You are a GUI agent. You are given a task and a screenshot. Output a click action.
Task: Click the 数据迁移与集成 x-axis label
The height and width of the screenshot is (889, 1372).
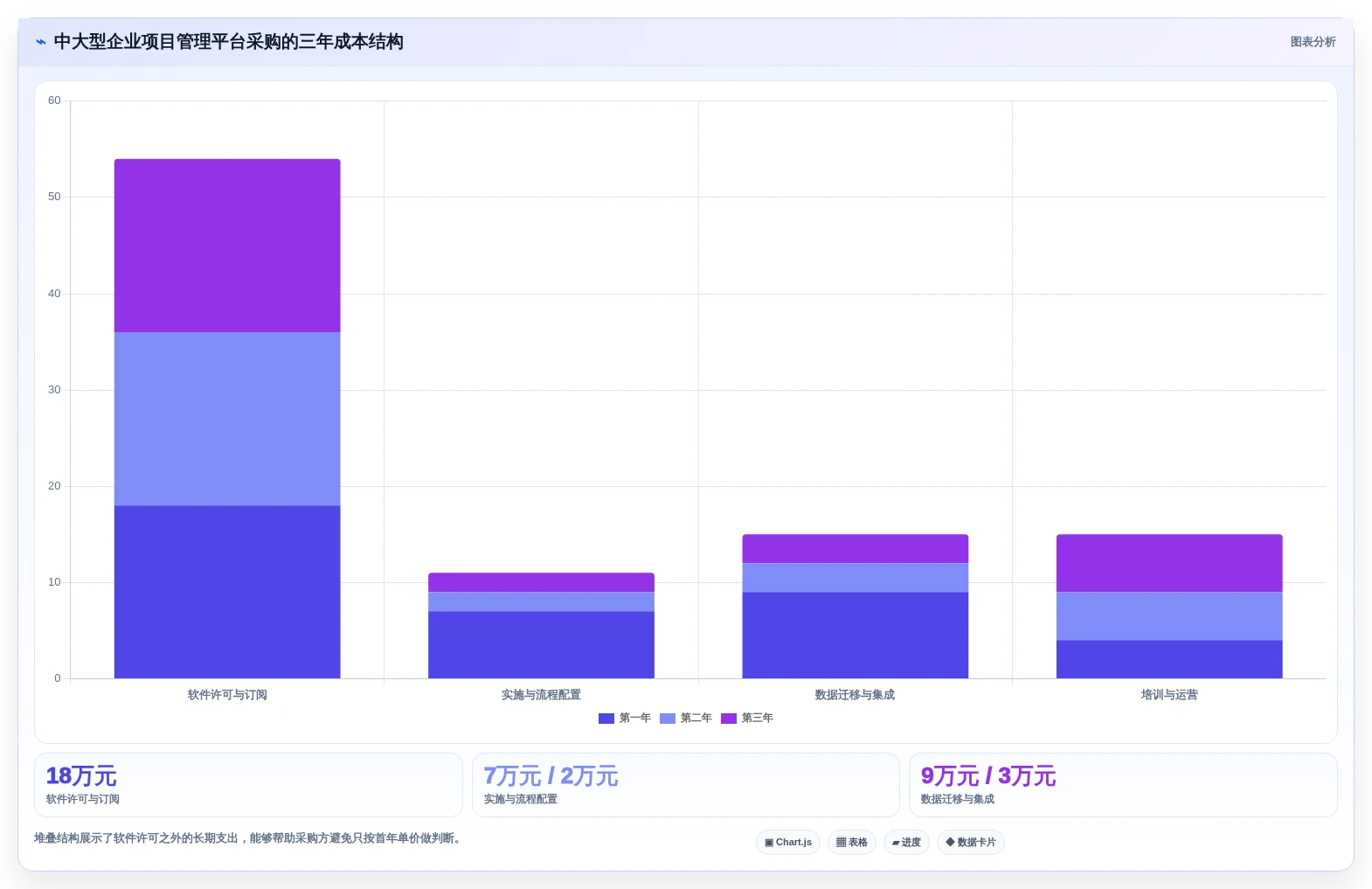855,695
